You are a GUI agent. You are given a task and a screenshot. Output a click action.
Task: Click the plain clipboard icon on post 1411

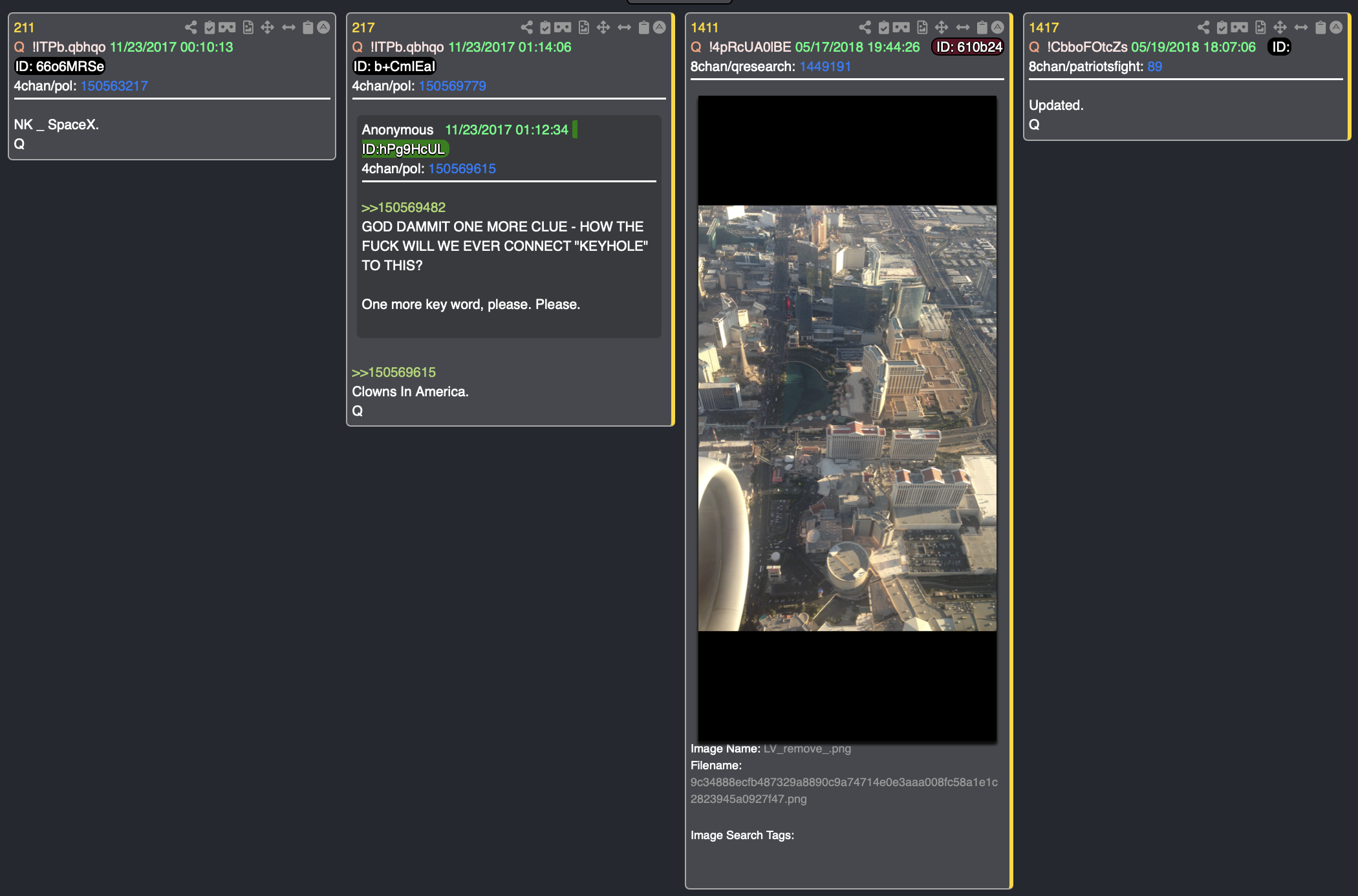982,27
